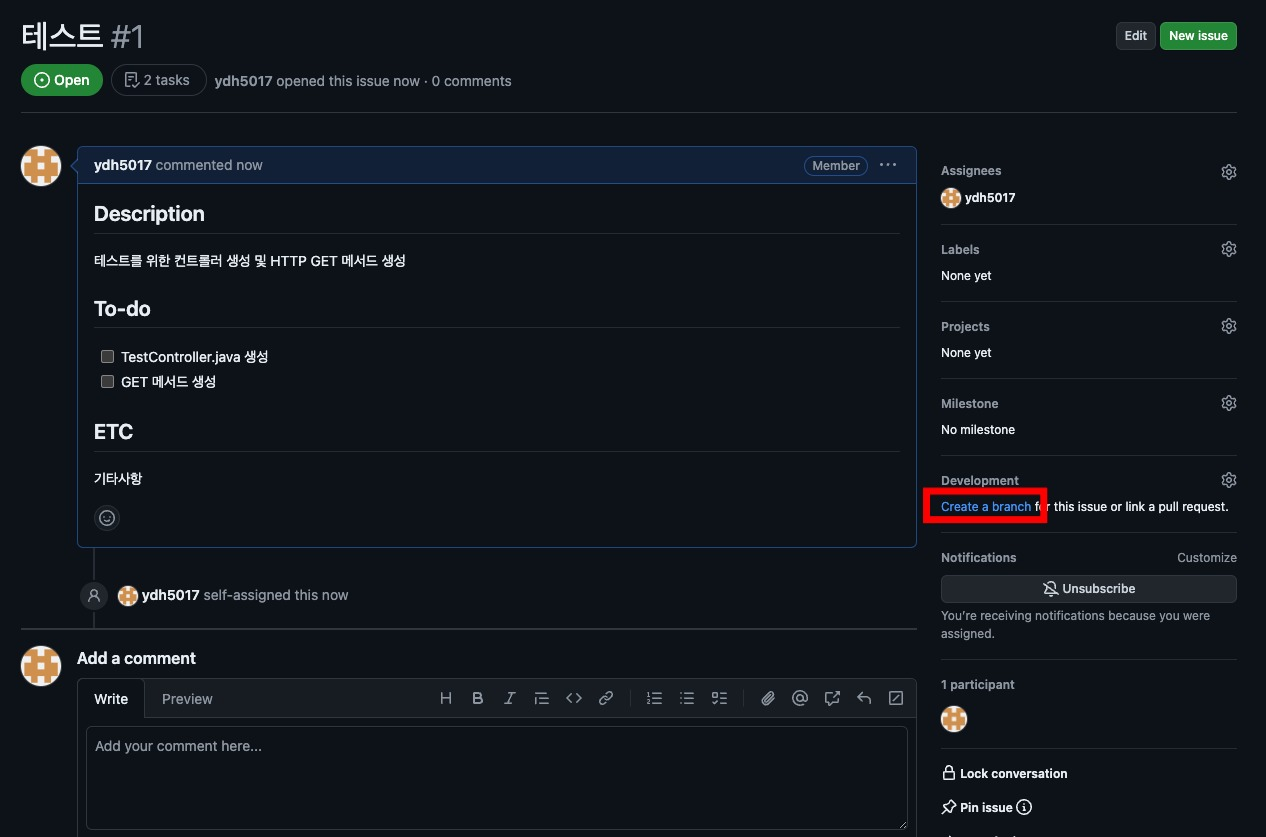Image resolution: width=1266 pixels, height=837 pixels.
Task: Add a task list using the toolbar icon
Action: [719, 698]
